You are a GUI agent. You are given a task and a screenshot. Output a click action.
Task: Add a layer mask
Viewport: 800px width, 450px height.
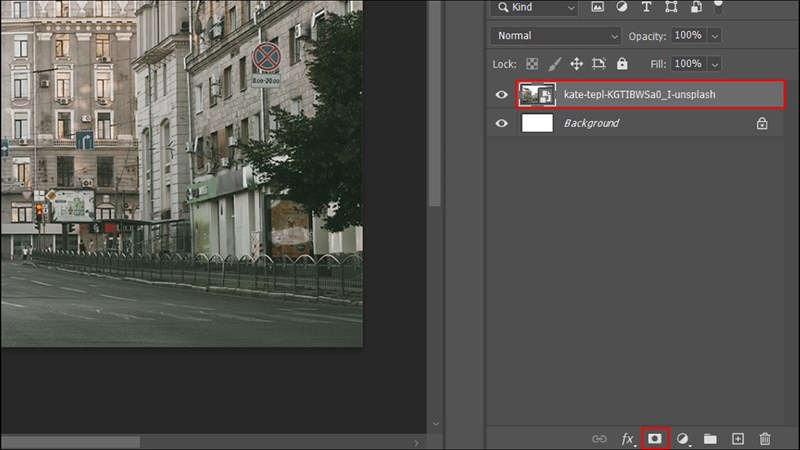(655, 438)
